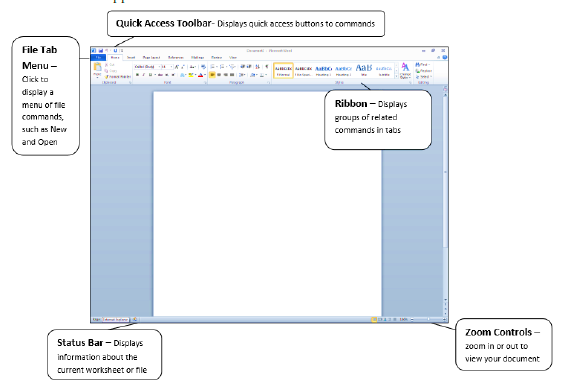The height and width of the screenshot is (385, 564).
Task: Toggle Underline formatting
Action: pos(150,75)
